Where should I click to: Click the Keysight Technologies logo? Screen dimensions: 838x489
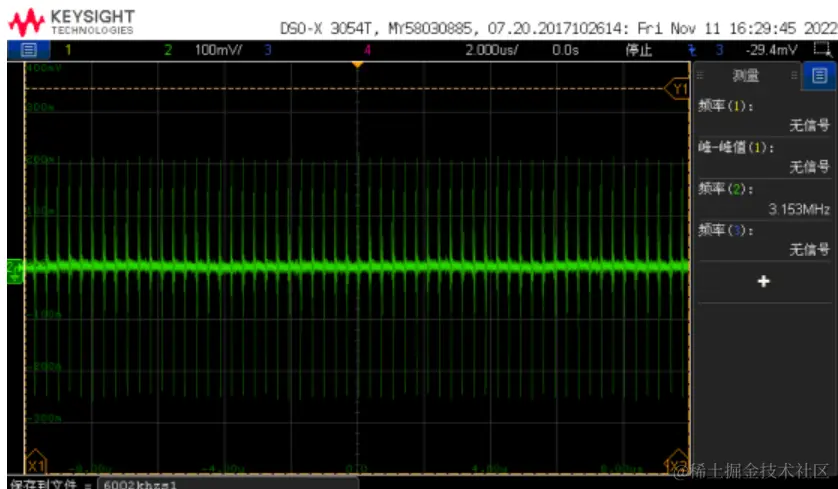point(72,22)
